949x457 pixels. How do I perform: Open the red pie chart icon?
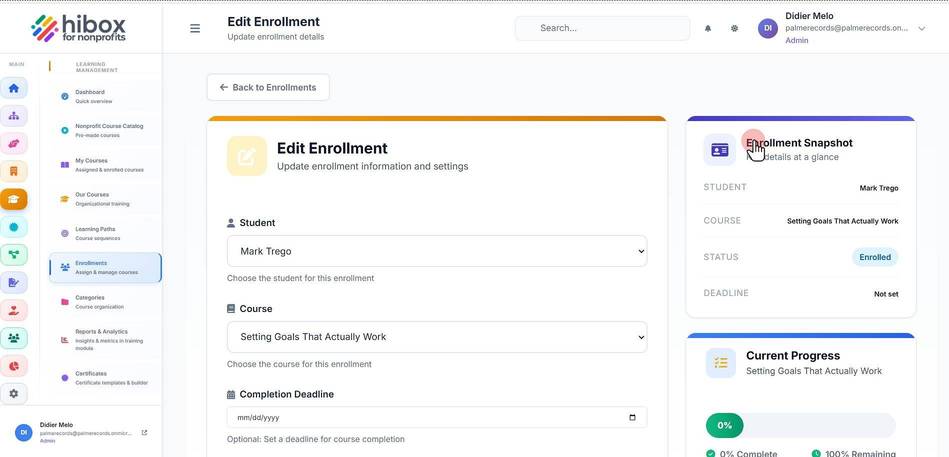tap(13, 366)
